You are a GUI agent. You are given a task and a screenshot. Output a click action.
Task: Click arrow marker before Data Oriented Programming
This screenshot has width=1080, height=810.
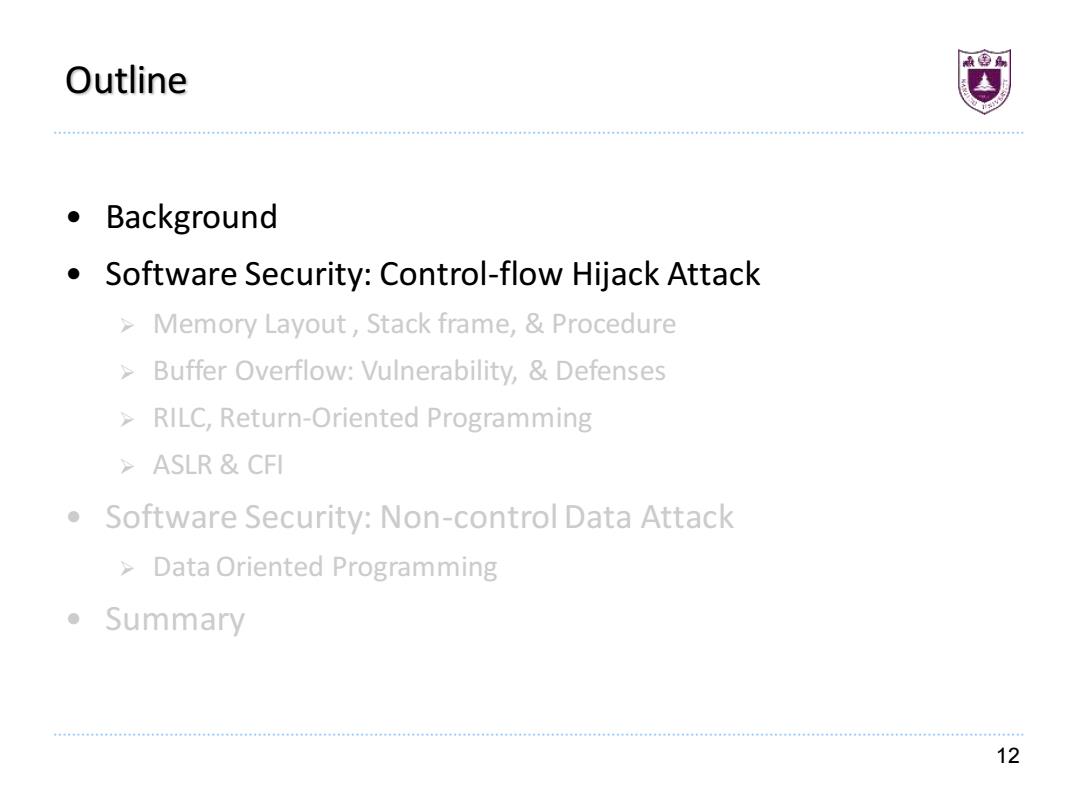tap(127, 569)
